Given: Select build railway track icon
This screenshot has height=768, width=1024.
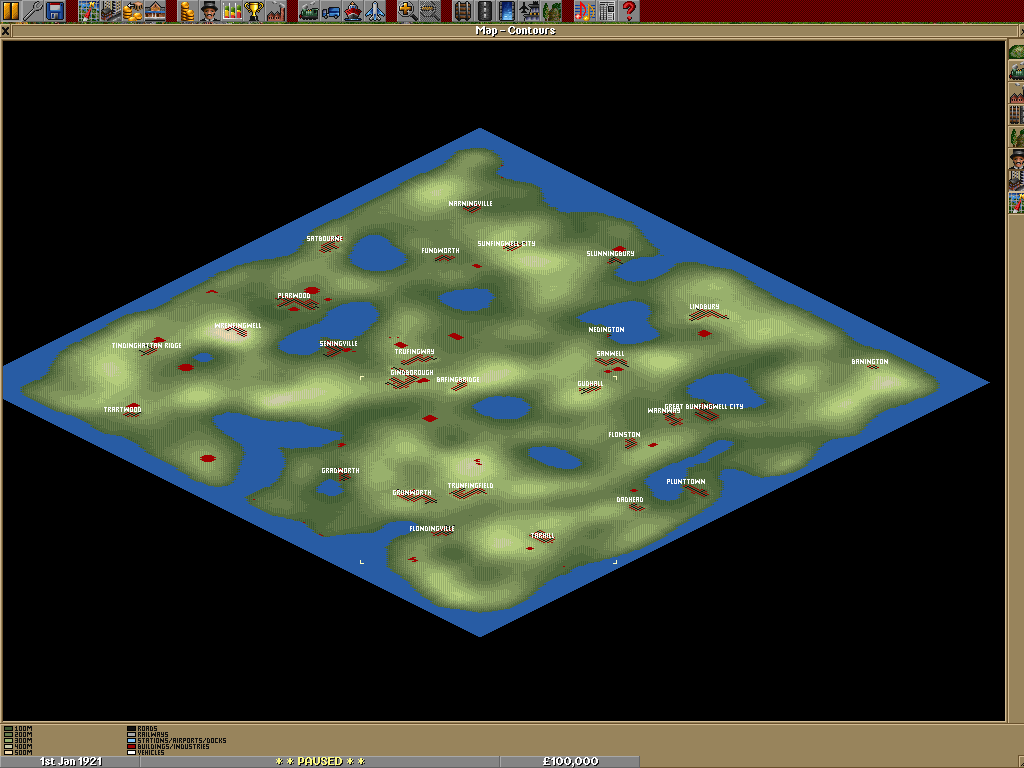Looking at the screenshot, I should (463, 11).
